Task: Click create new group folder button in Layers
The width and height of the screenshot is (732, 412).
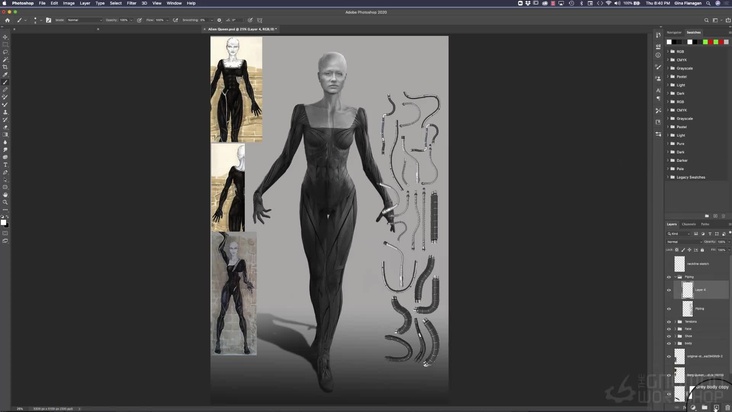Action: (705, 407)
